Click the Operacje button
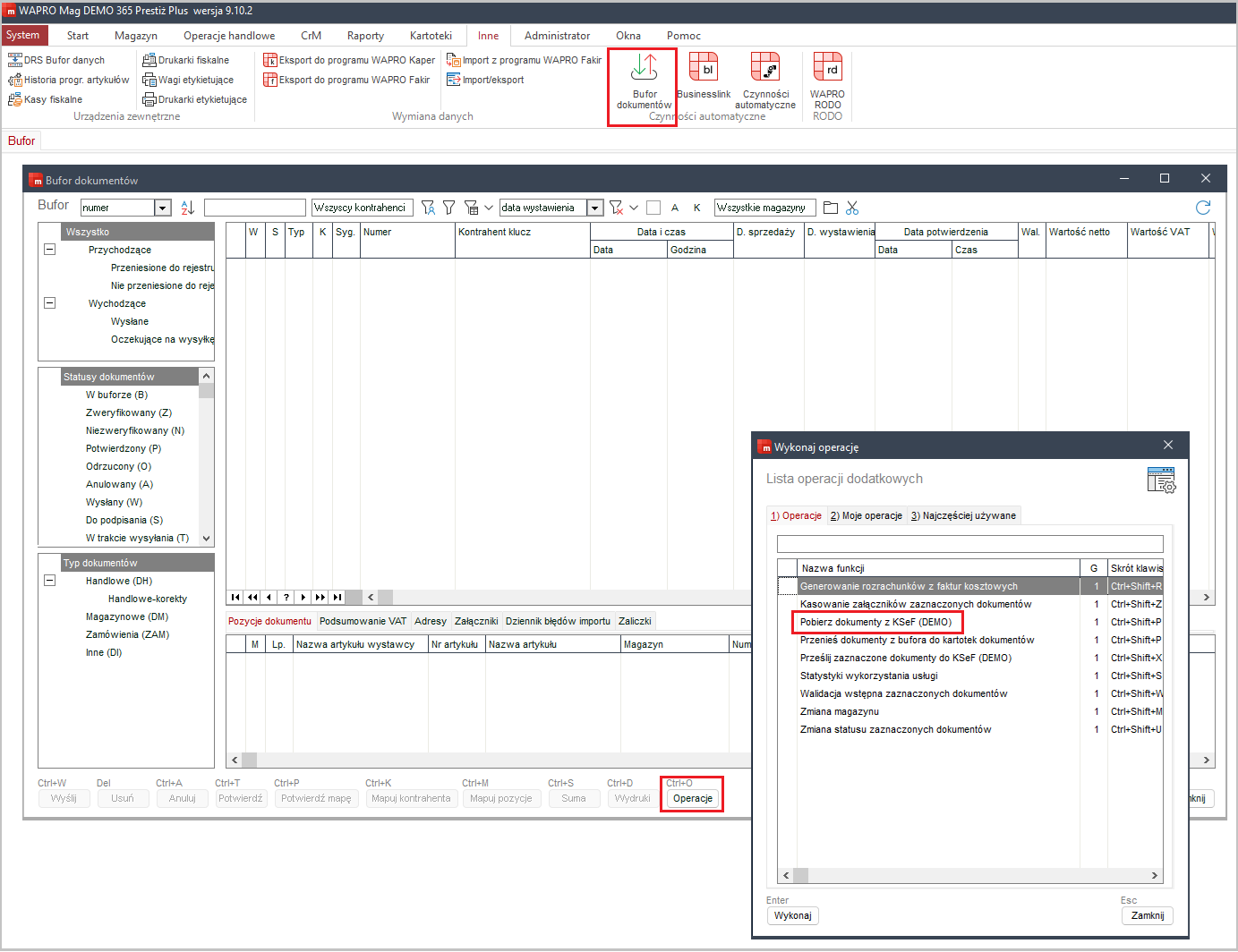The width and height of the screenshot is (1238, 952). [692, 798]
